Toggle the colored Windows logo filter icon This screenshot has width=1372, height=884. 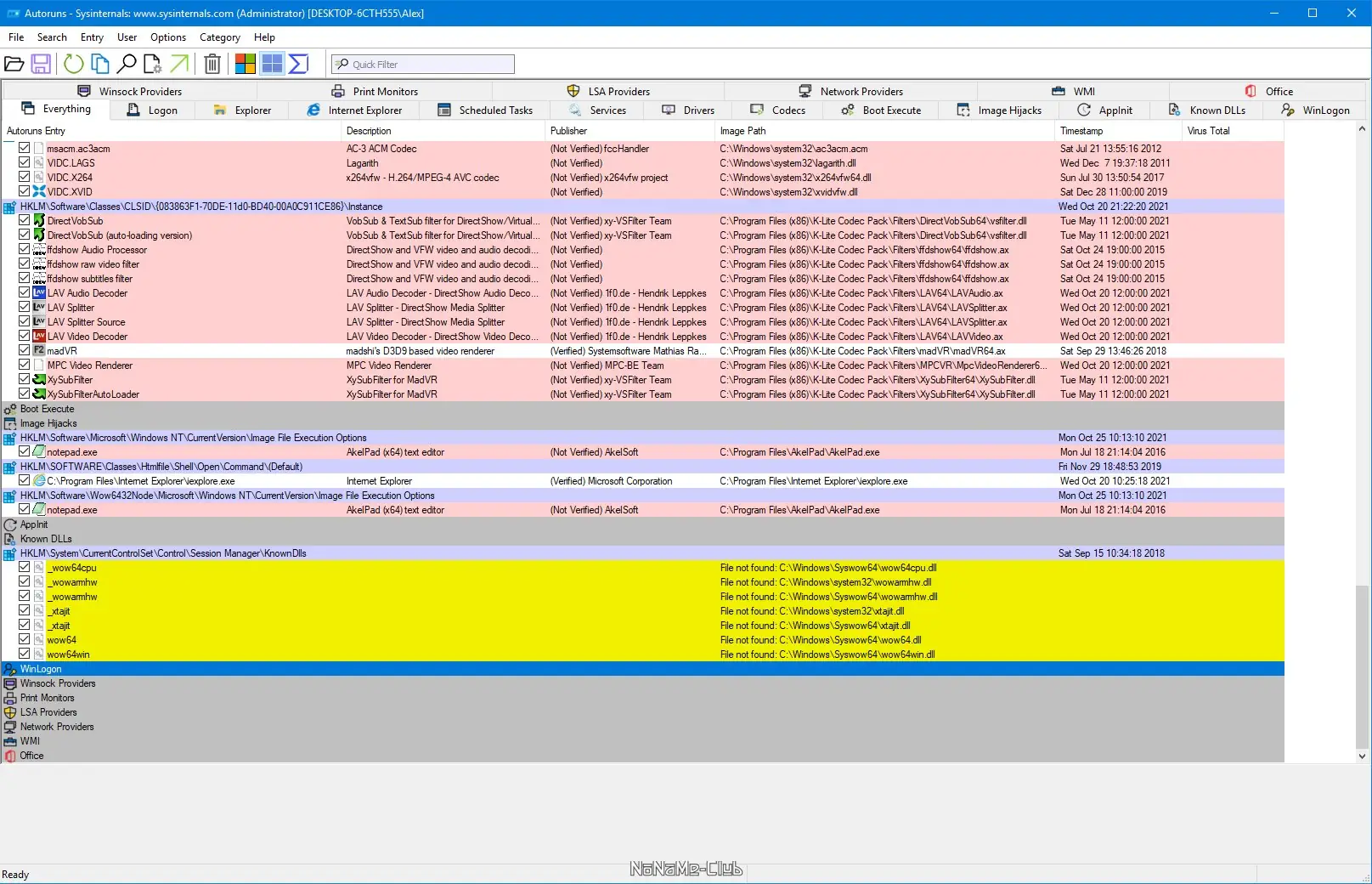(246, 64)
